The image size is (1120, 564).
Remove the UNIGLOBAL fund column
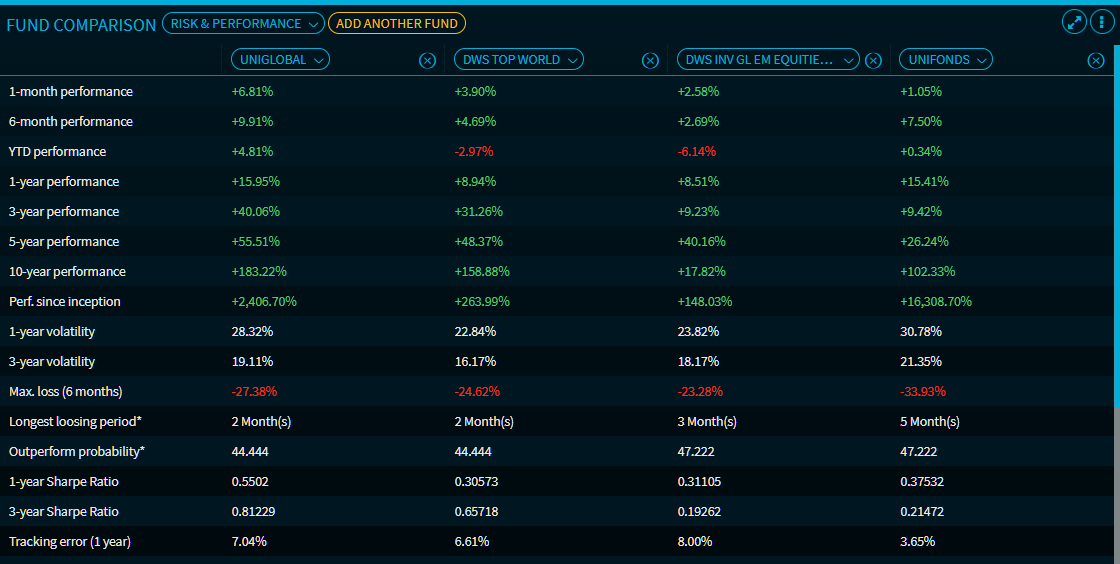click(427, 60)
